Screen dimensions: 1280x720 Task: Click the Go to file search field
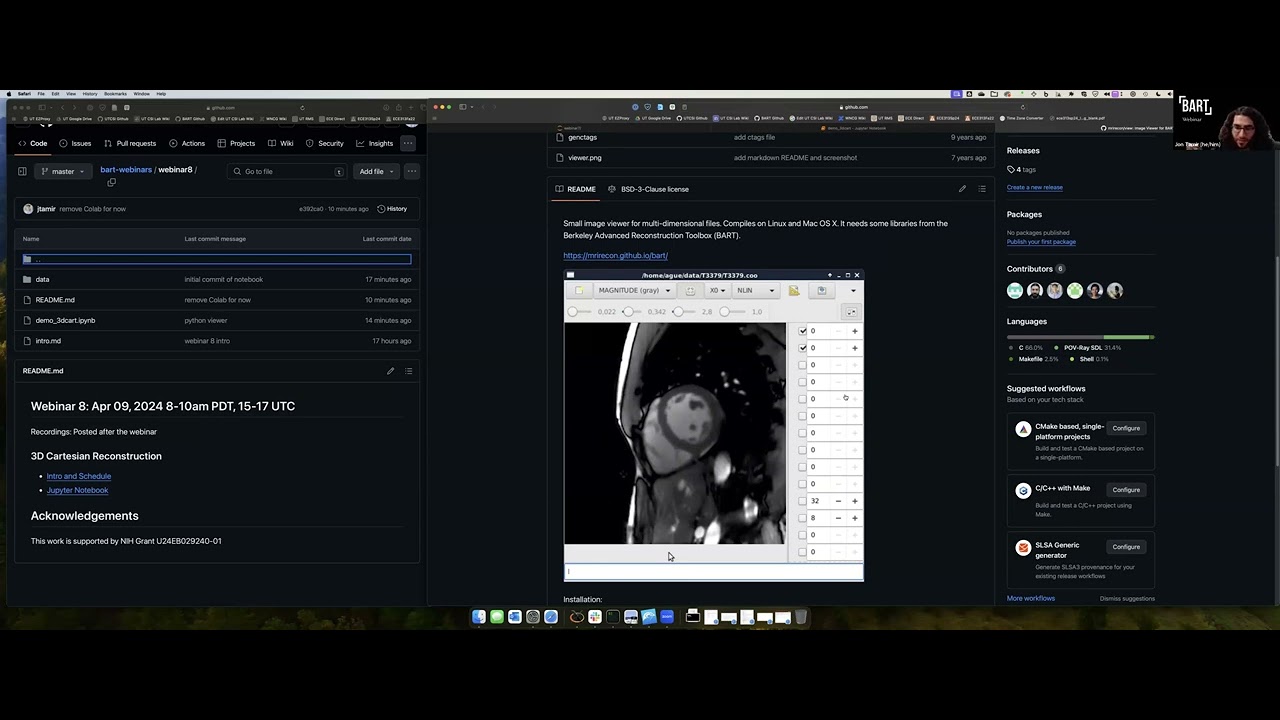(287, 171)
